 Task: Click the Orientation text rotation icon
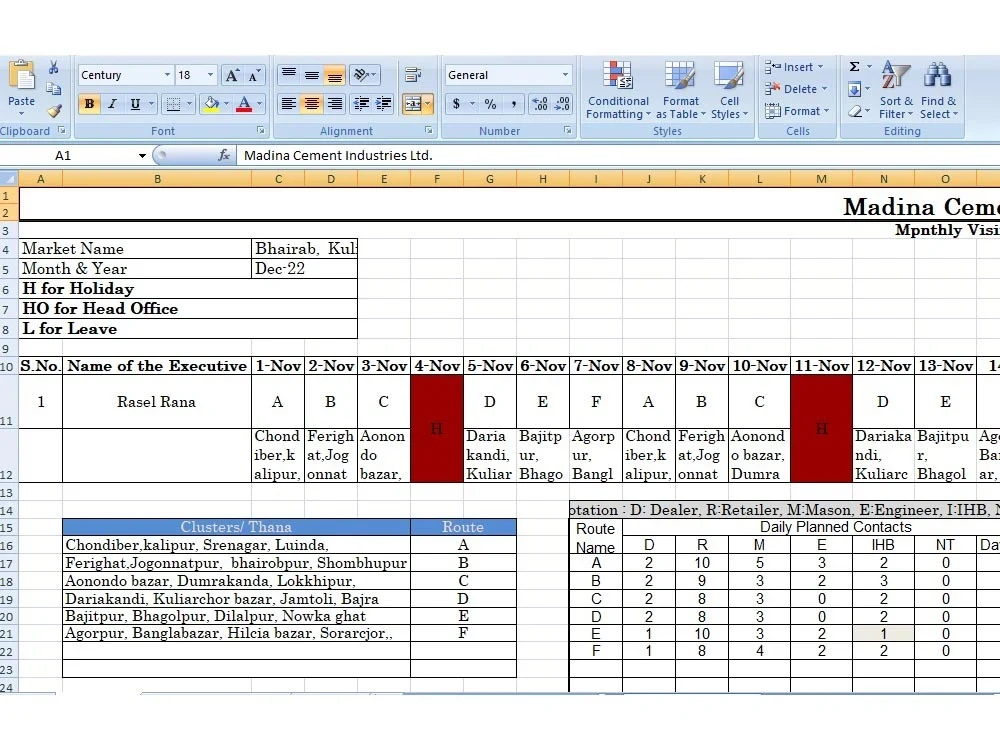[362, 75]
